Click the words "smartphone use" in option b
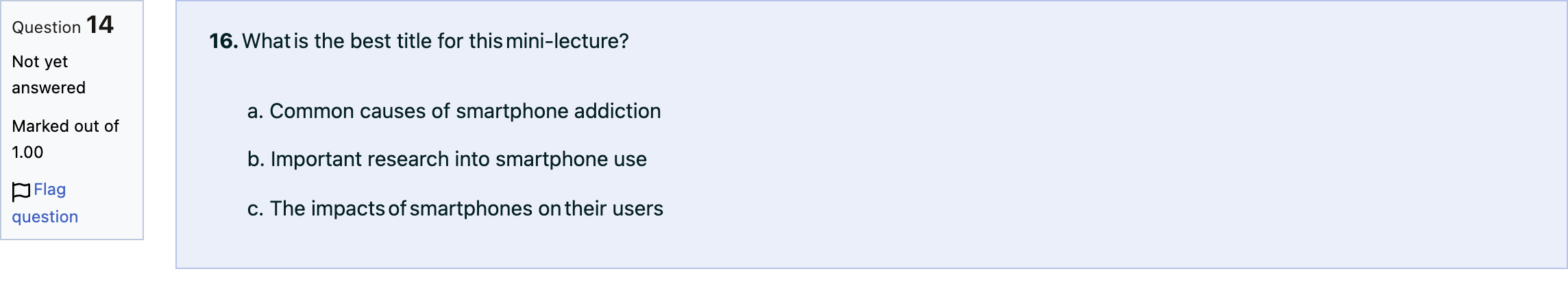Image resolution: width=1568 pixels, height=291 pixels. (572, 159)
